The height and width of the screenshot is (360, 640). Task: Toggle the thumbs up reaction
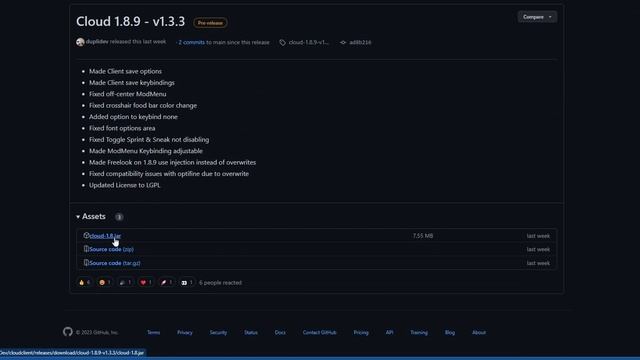[x=84, y=282]
